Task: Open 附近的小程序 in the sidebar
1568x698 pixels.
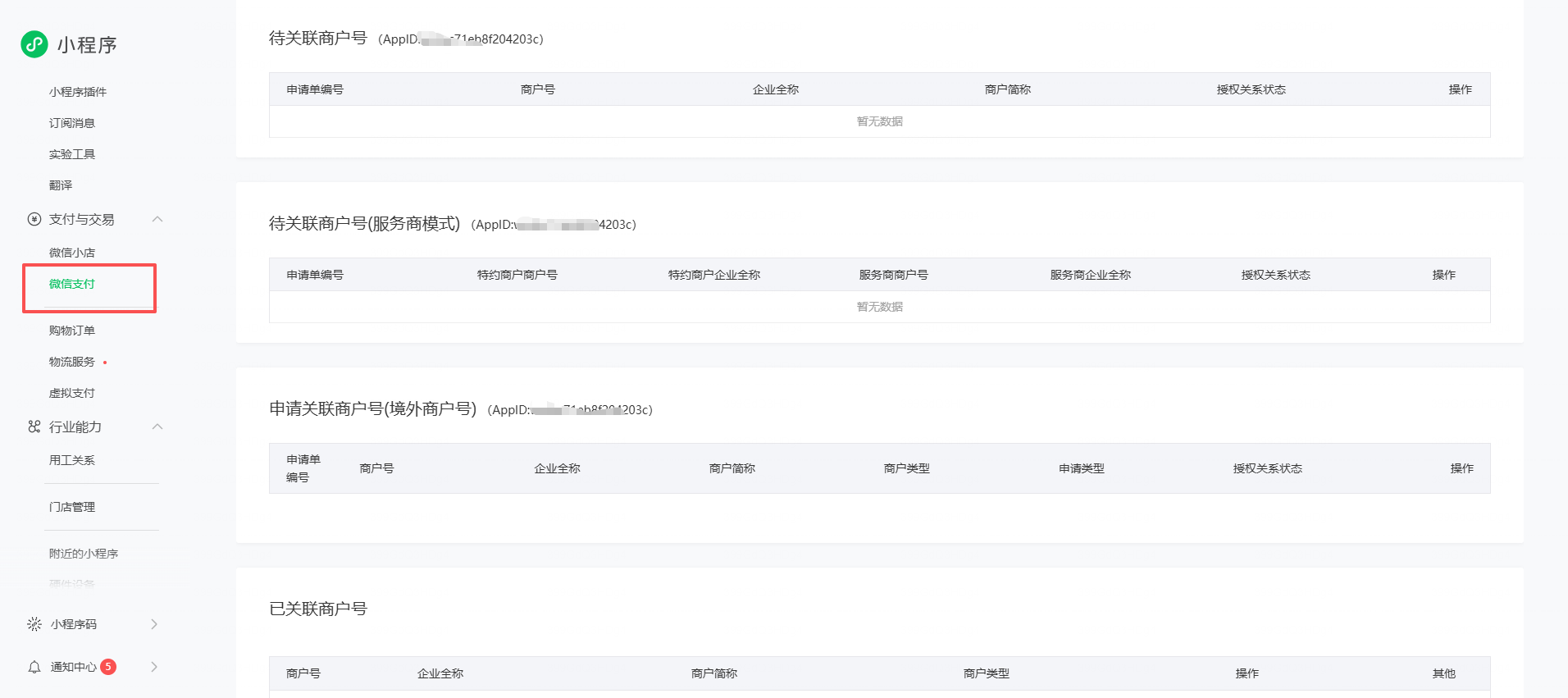Action: (84, 554)
